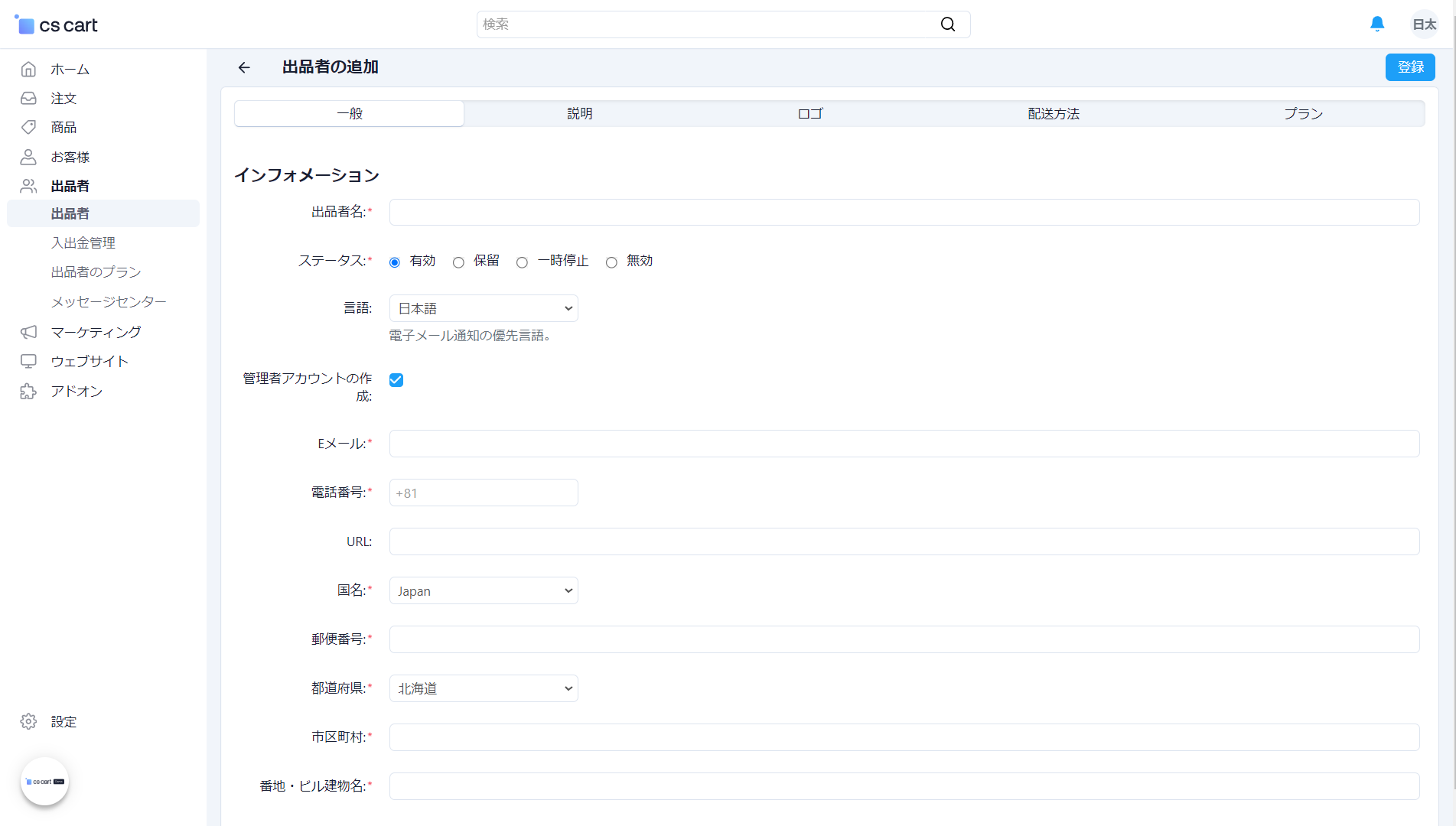Open the 日太 user avatar menu
The height and width of the screenshot is (826, 1456).
pos(1425,24)
